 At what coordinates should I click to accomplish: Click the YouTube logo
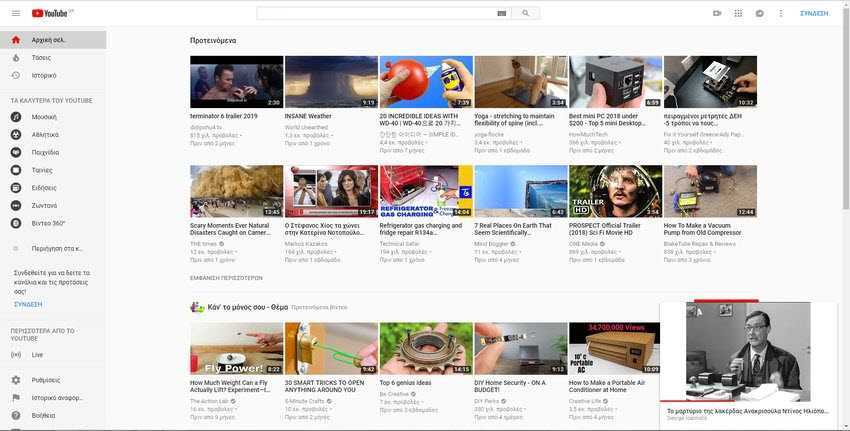point(52,13)
